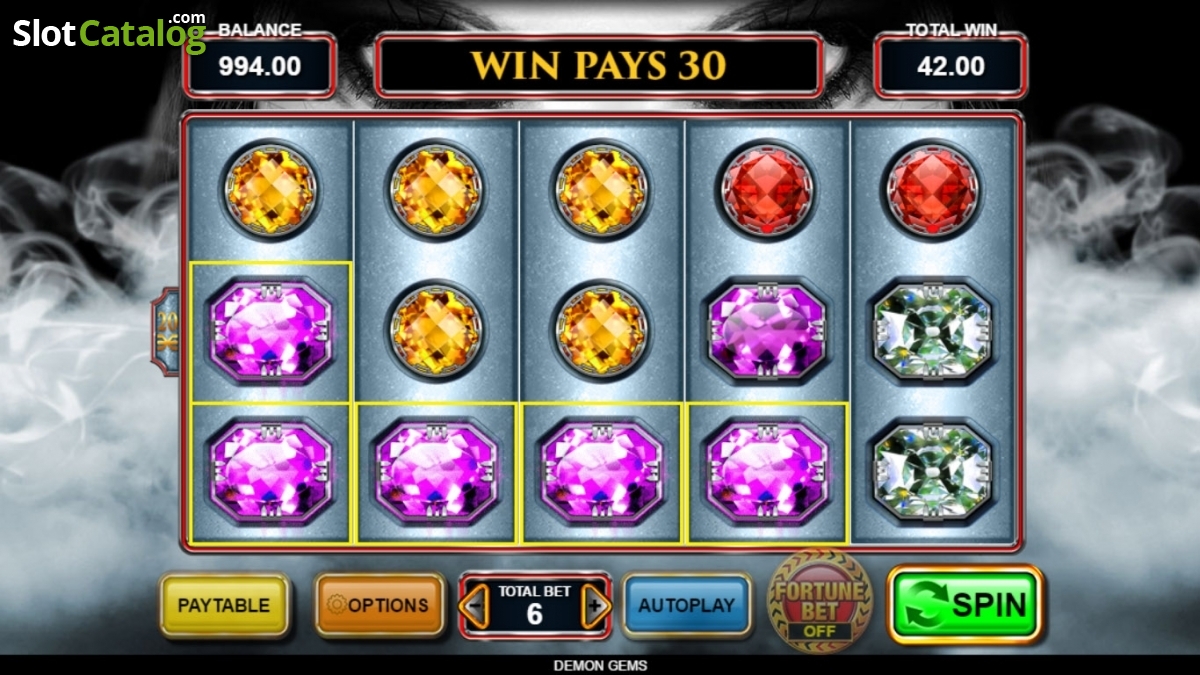Click the Balance display panel

[x=260, y=66]
